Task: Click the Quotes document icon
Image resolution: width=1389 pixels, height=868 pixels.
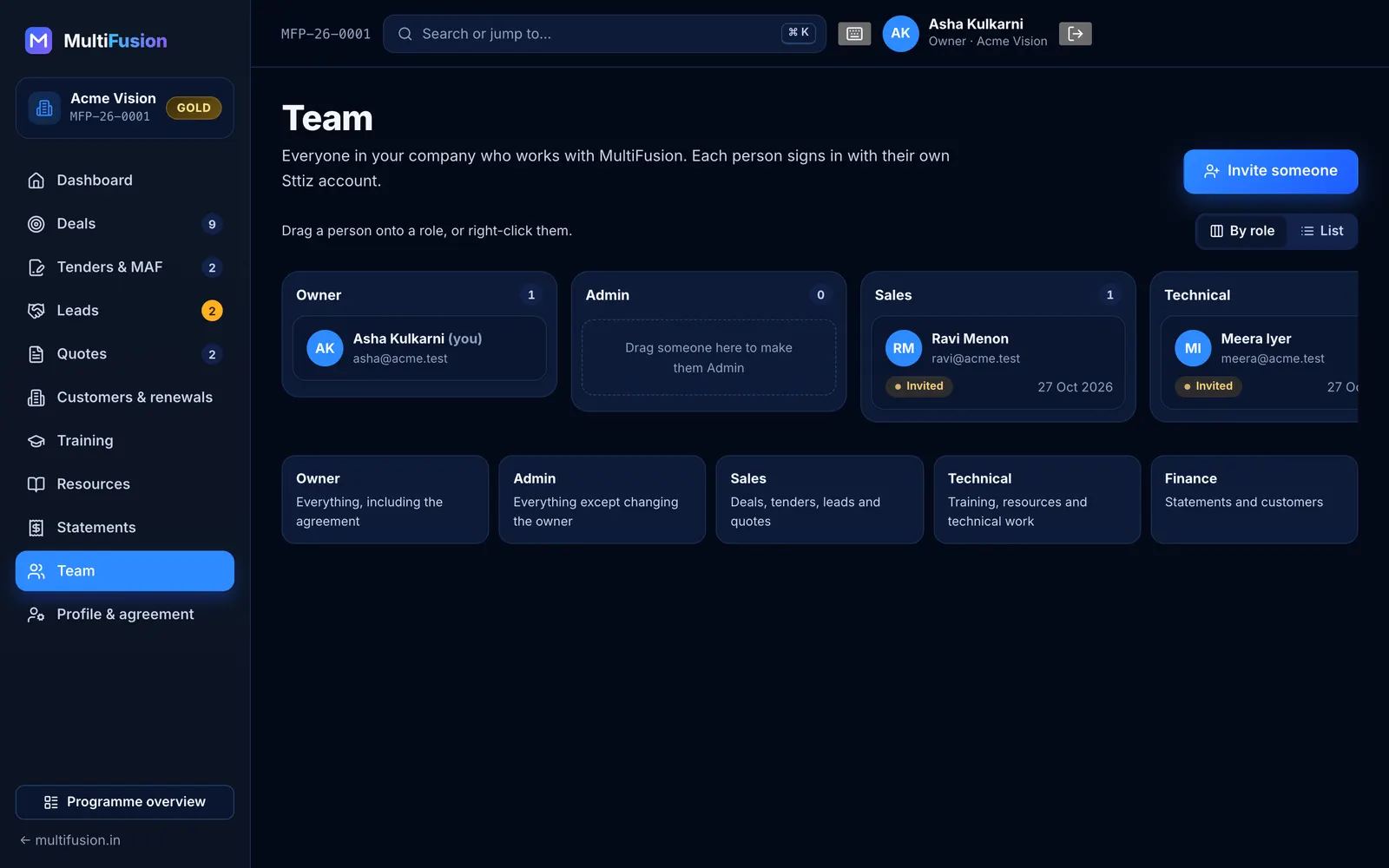Action: pyautogui.click(x=36, y=354)
